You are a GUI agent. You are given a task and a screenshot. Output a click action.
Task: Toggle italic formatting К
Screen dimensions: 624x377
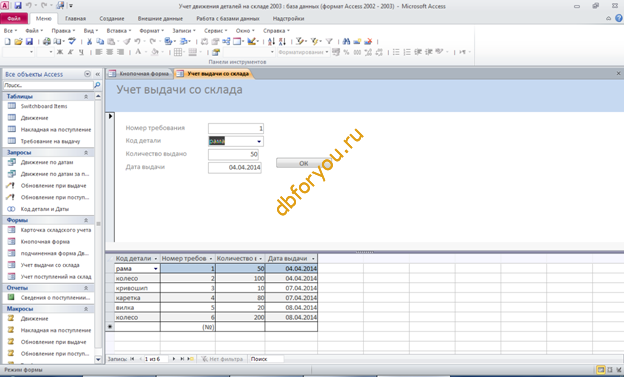[x=70, y=52]
